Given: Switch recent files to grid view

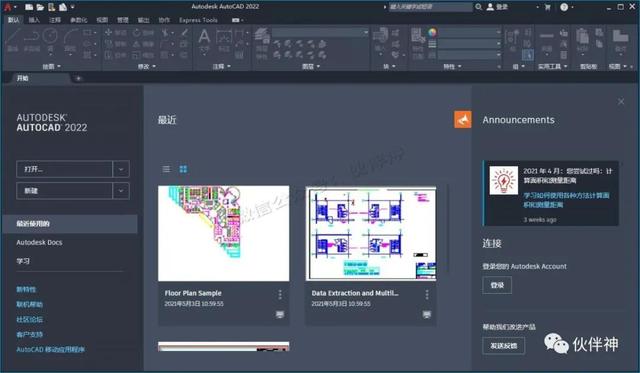Looking at the screenshot, I should [x=183, y=169].
